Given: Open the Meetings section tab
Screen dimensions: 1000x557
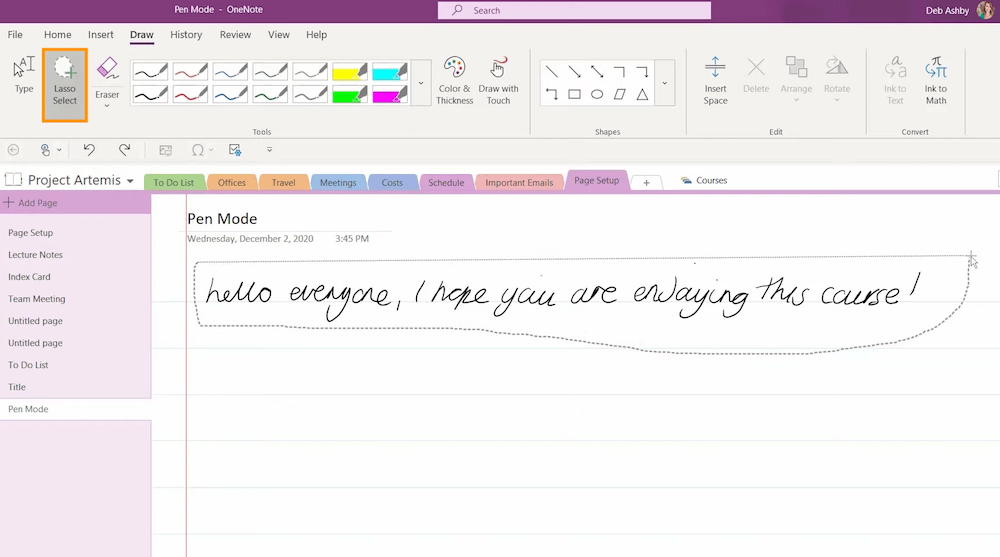Looking at the screenshot, I should click(x=338, y=182).
